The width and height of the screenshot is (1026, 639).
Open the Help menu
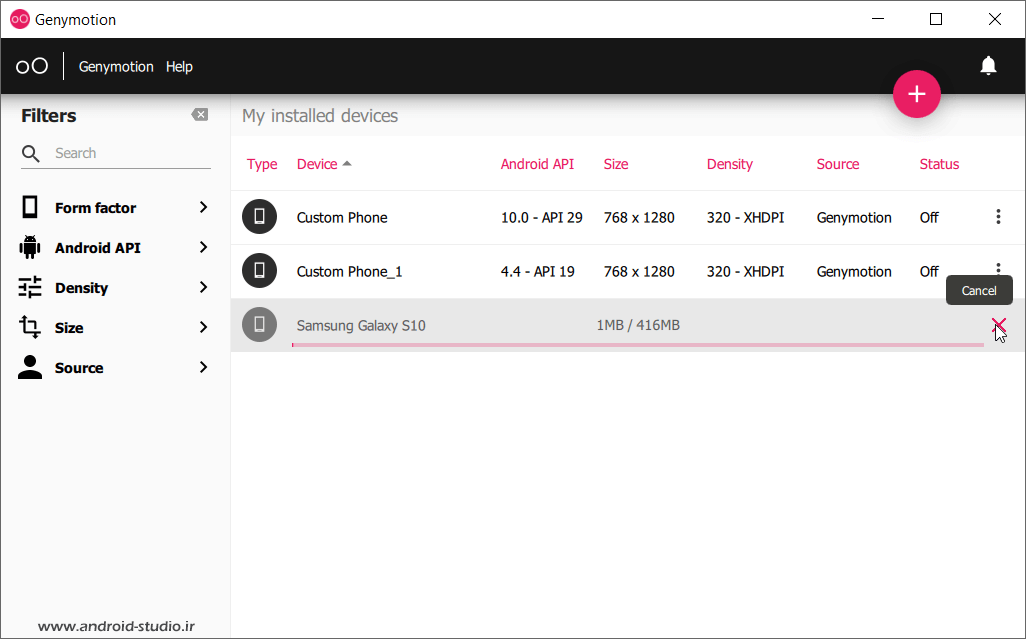point(179,67)
